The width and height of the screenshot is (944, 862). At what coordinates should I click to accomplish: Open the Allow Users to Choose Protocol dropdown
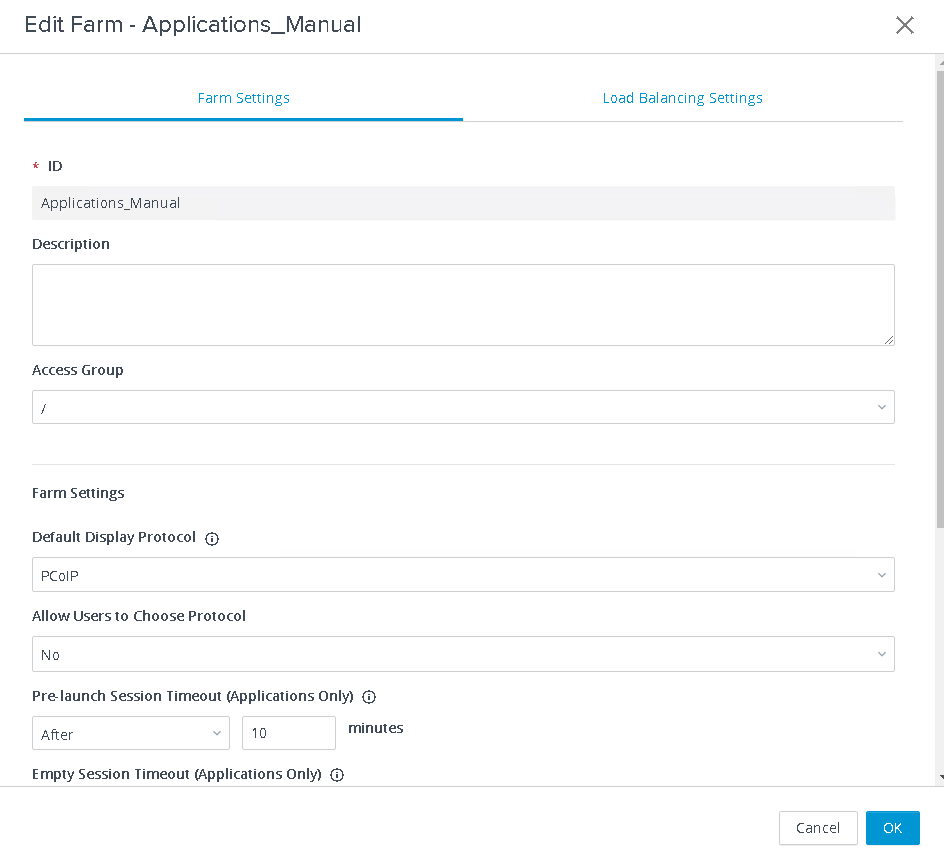point(463,654)
